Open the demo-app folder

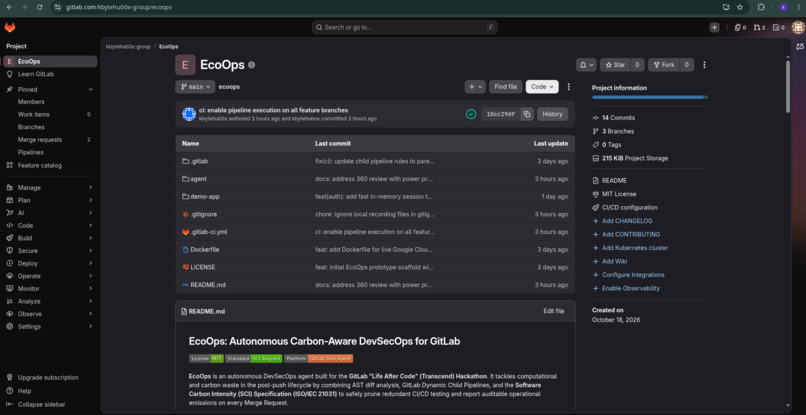[x=205, y=196]
